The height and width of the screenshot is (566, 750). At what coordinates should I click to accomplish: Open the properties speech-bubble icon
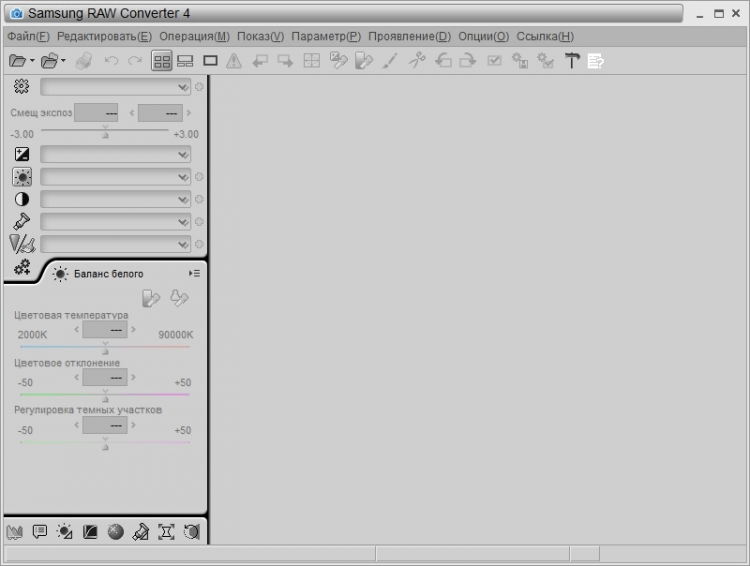pyautogui.click(x=40, y=532)
